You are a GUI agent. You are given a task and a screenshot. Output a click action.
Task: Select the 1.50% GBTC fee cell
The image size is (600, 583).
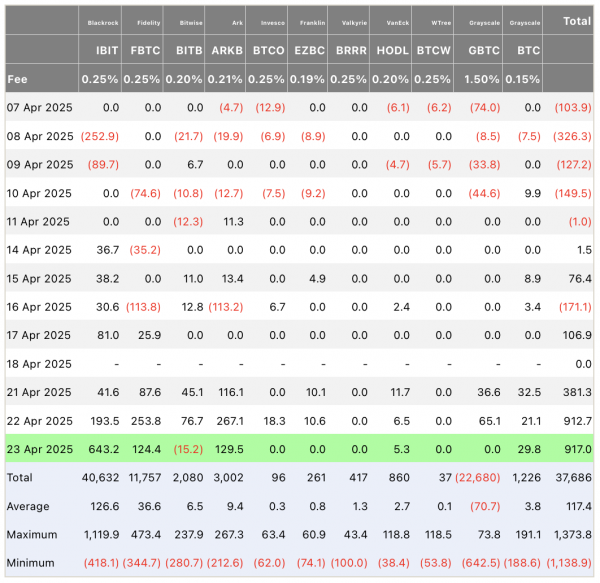(486, 78)
